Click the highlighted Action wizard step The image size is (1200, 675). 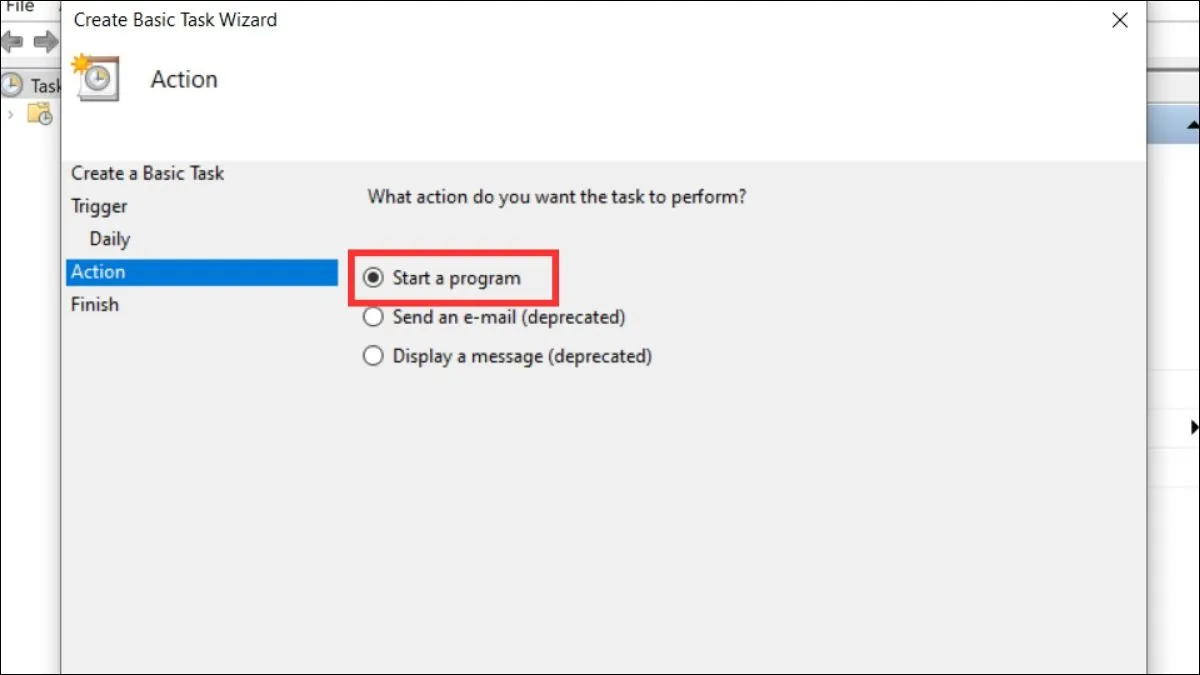click(x=98, y=271)
